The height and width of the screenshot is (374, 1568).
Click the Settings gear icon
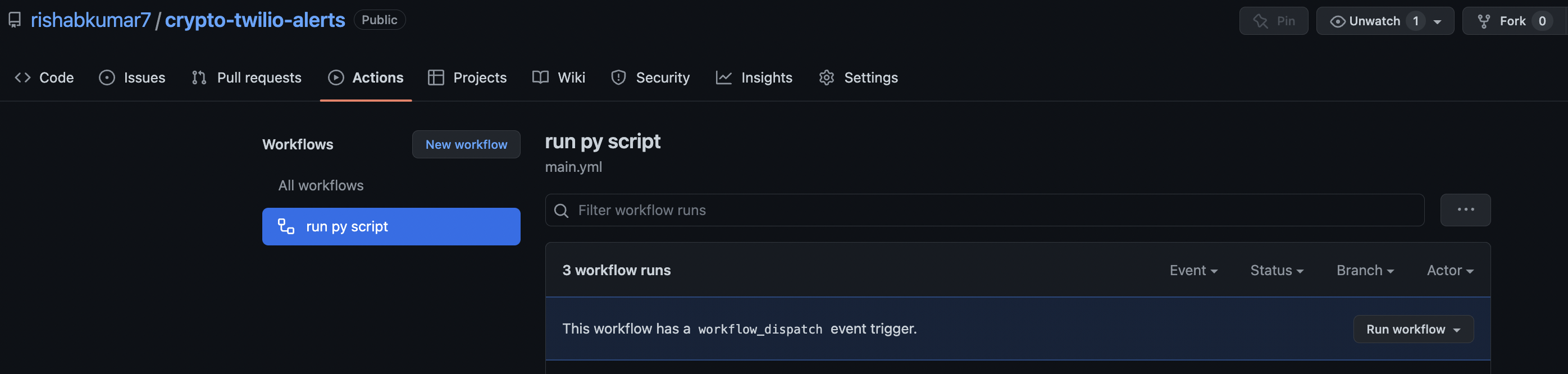coord(827,77)
